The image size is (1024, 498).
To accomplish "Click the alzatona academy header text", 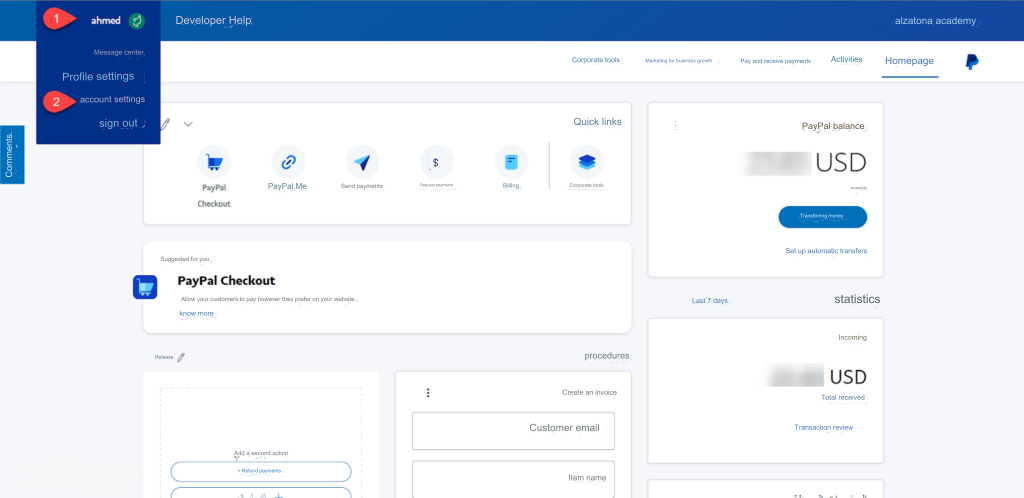I will point(935,21).
